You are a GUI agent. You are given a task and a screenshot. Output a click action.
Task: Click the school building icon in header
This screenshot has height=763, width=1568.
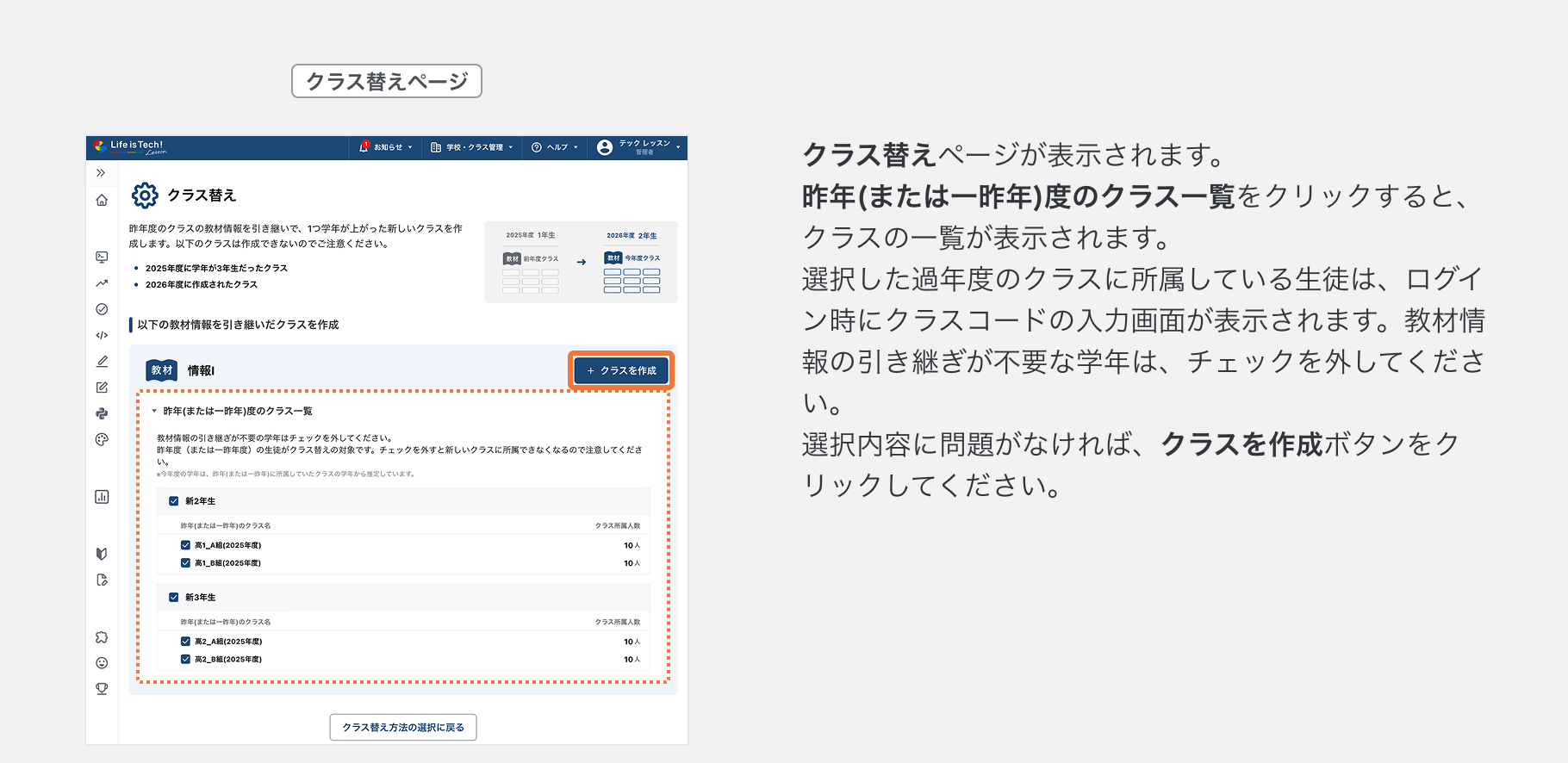[436, 147]
